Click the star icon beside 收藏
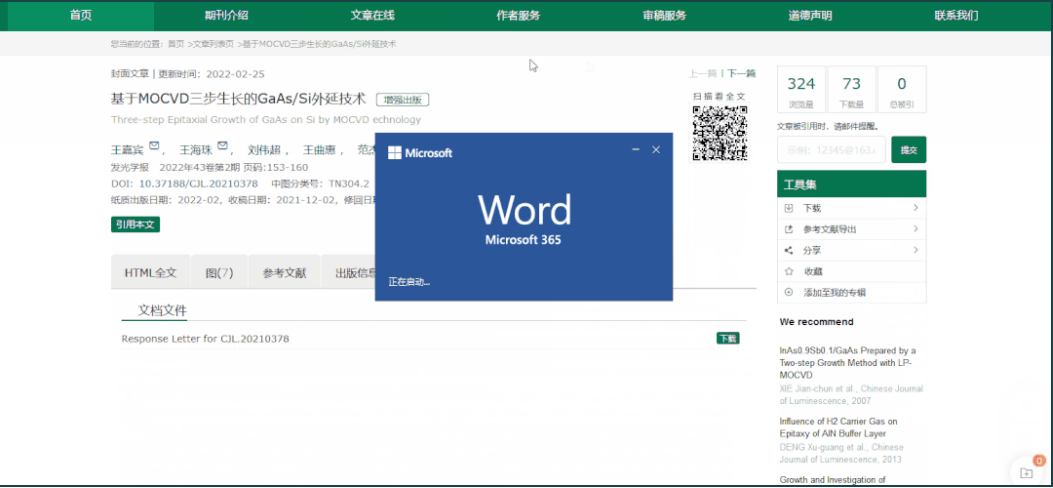 click(x=789, y=271)
